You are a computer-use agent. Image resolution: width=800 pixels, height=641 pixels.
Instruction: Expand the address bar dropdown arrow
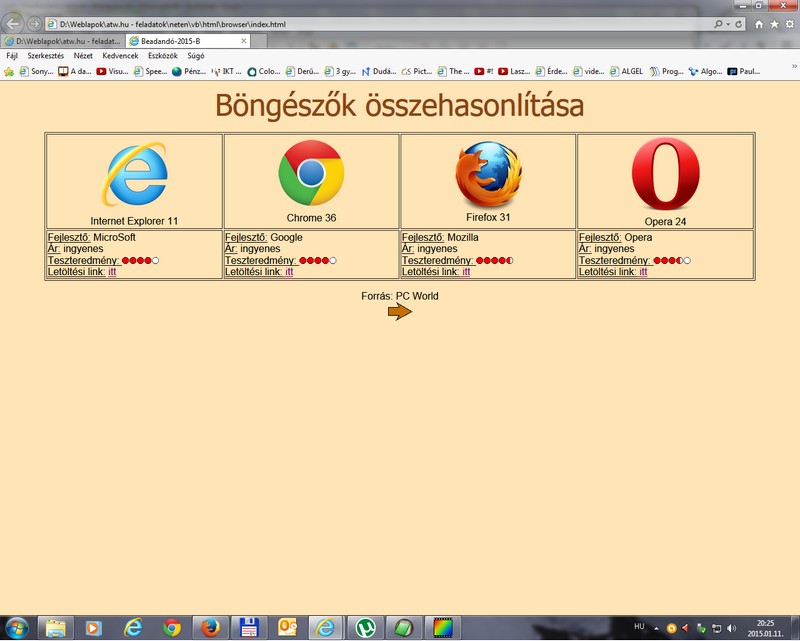click(729, 24)
